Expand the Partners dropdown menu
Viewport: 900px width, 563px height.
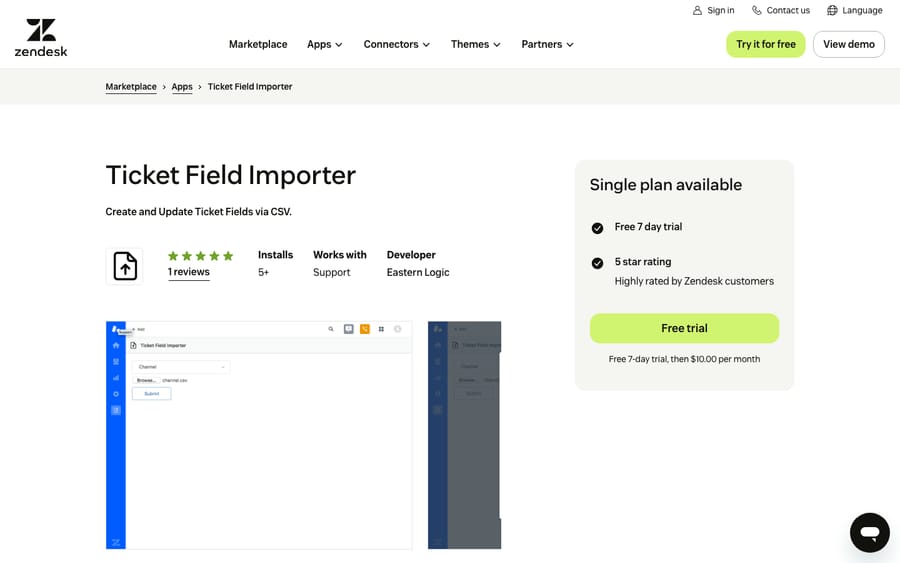click(x=547, y=44)
